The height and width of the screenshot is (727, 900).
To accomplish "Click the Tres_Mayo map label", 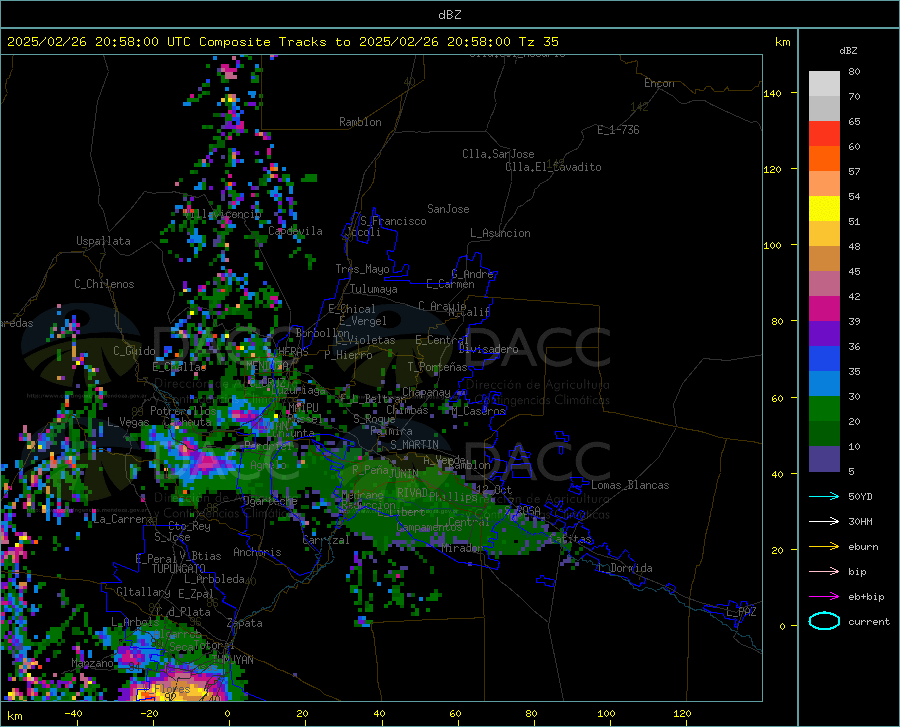I will tap(362, 269).
